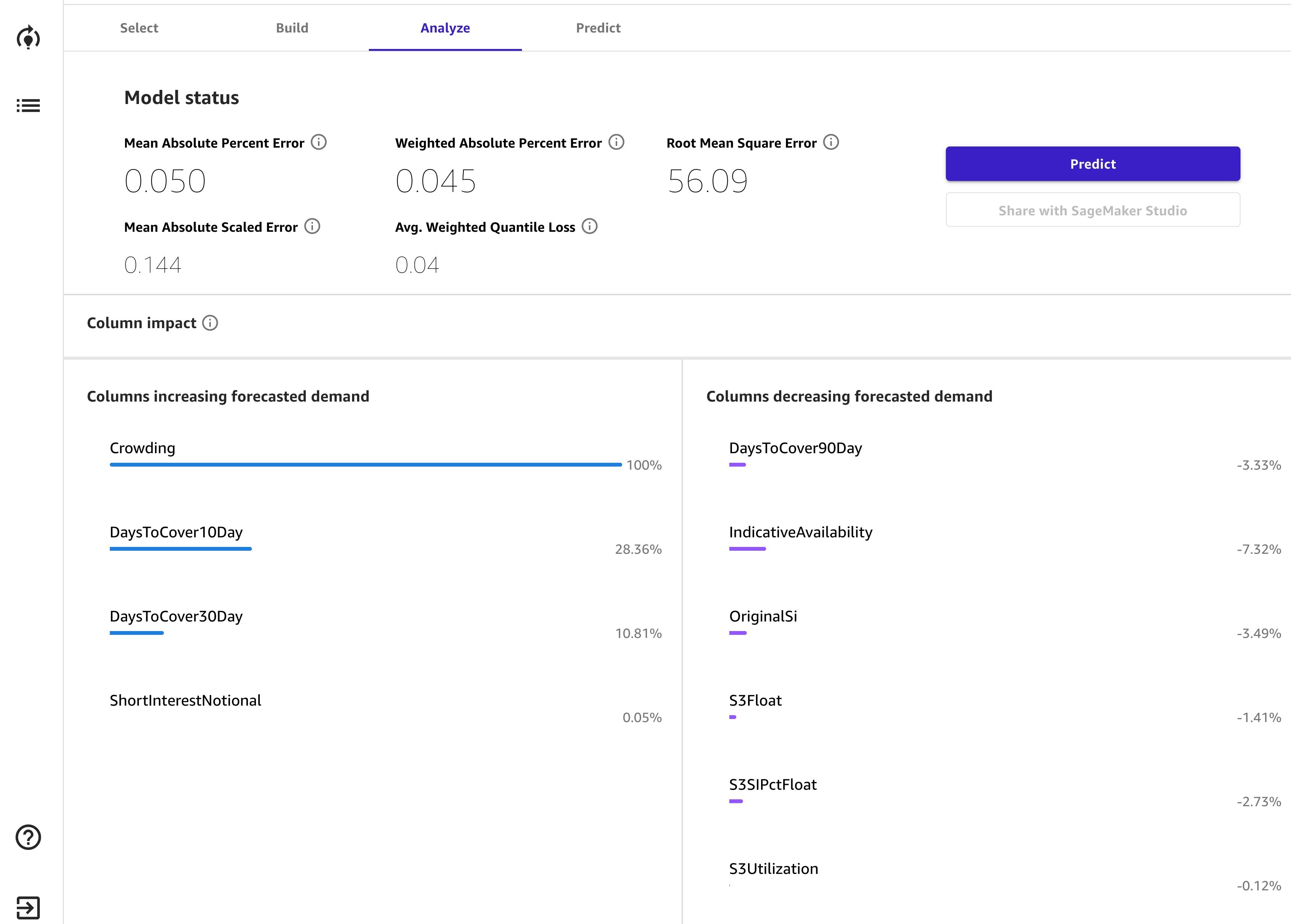
Task: Click the DaysToCover30Day column label
Action: tap(176, 616)
